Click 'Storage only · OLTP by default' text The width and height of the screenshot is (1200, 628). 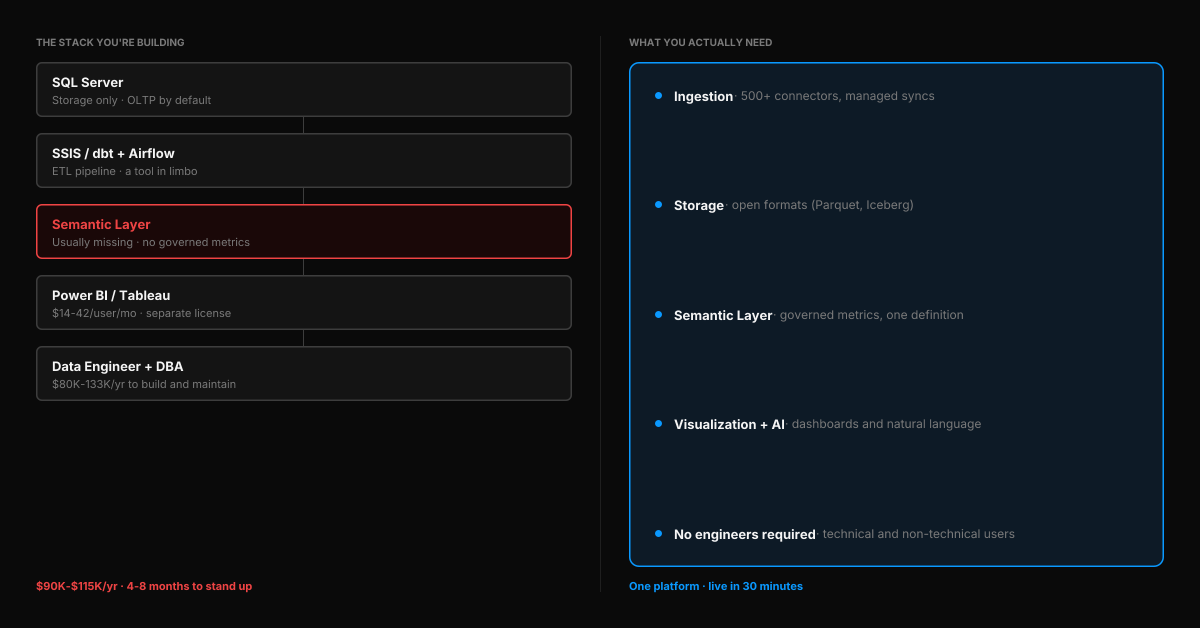[x=131, y=100]
